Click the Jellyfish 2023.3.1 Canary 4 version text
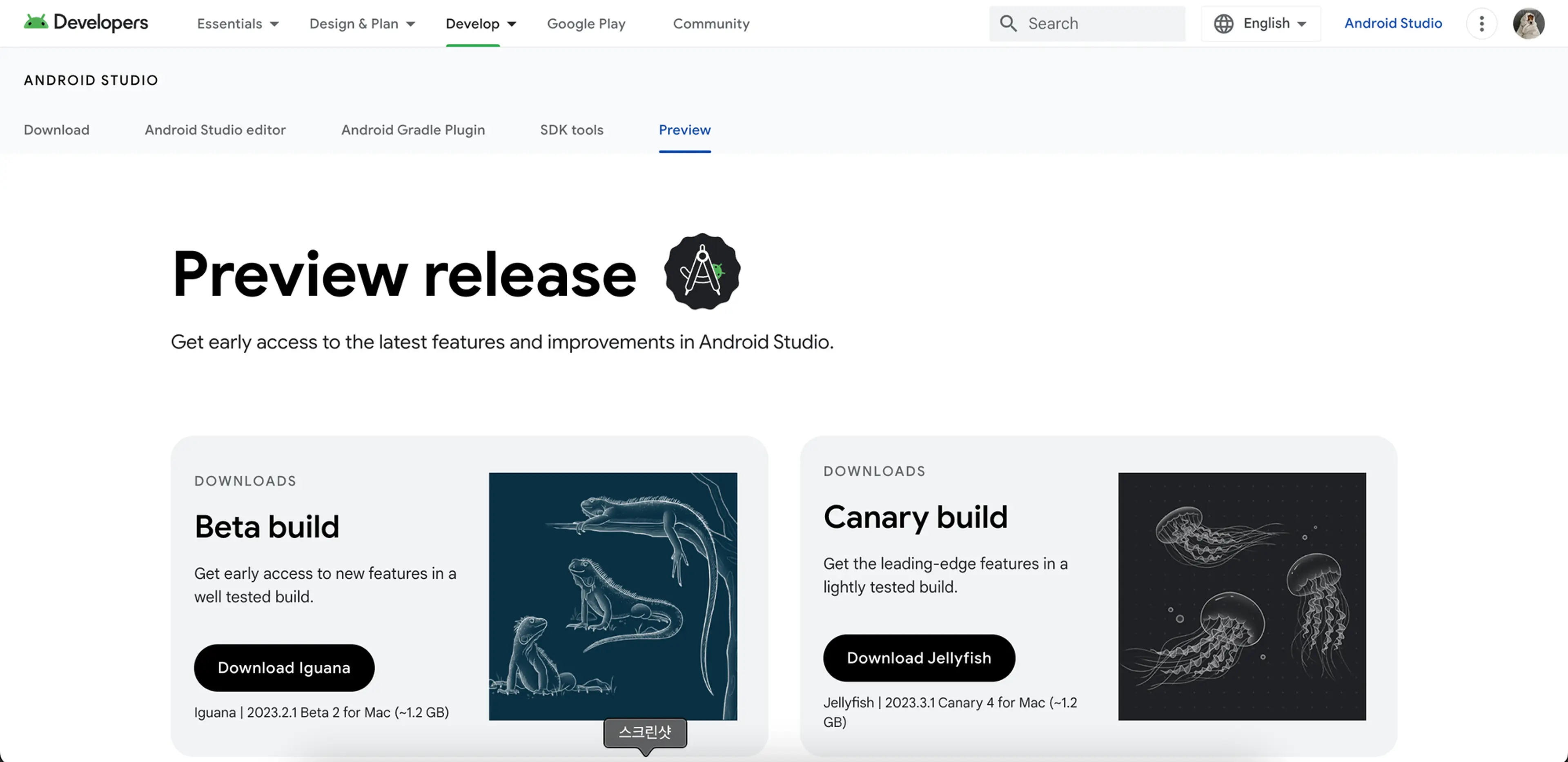1568x762 pixels. pyautogui.click(x=949, y=712)
